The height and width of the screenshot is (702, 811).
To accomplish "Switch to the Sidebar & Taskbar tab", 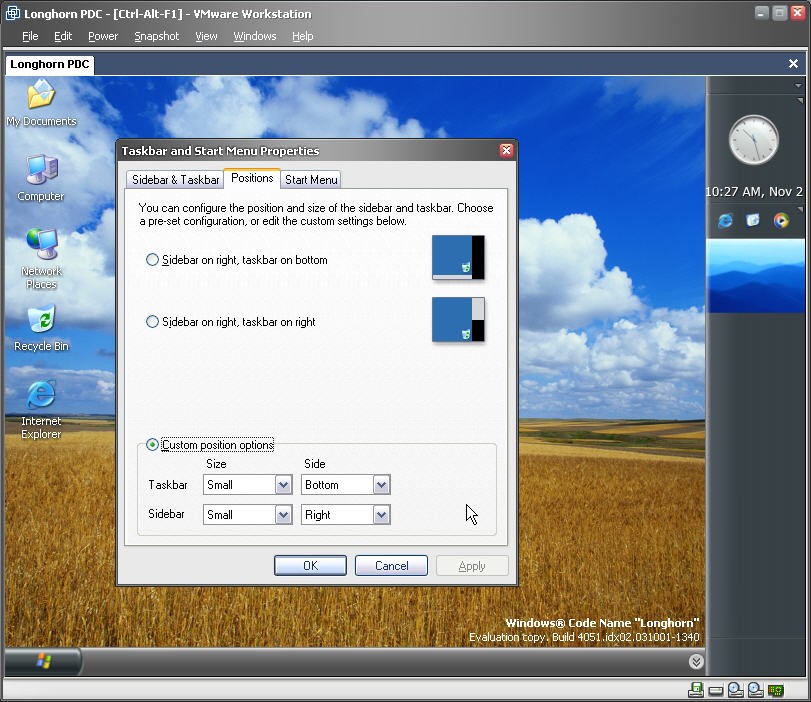I will tap(175, 180).
